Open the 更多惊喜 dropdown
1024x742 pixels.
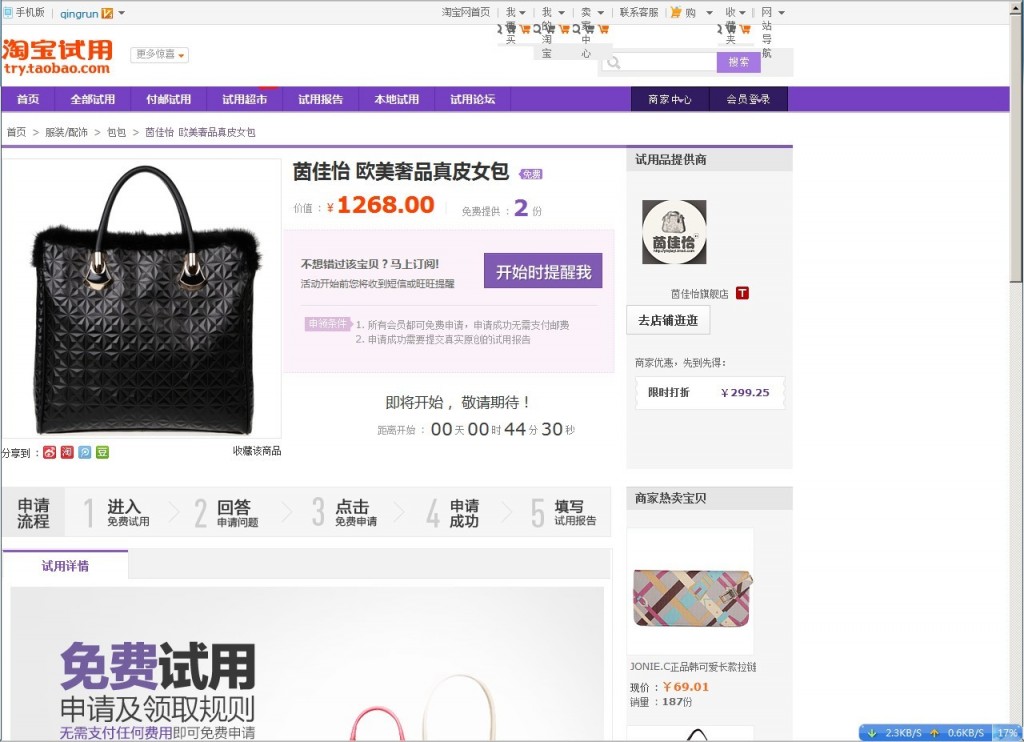[x=160, y=54]
